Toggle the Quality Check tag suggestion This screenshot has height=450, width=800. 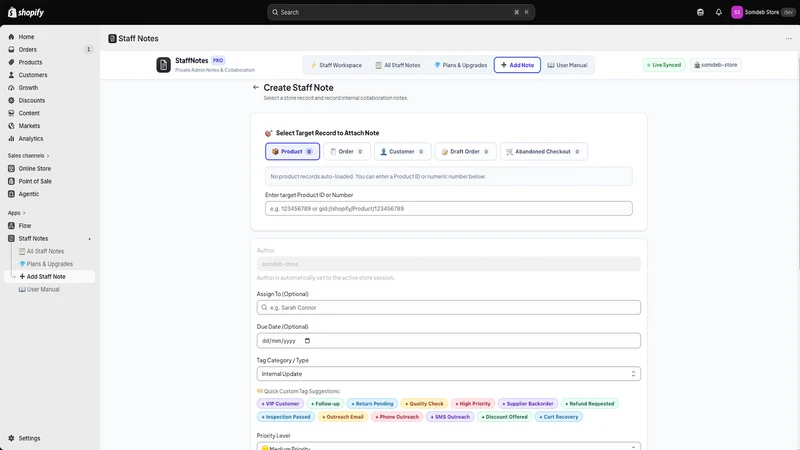pos(424,404)
